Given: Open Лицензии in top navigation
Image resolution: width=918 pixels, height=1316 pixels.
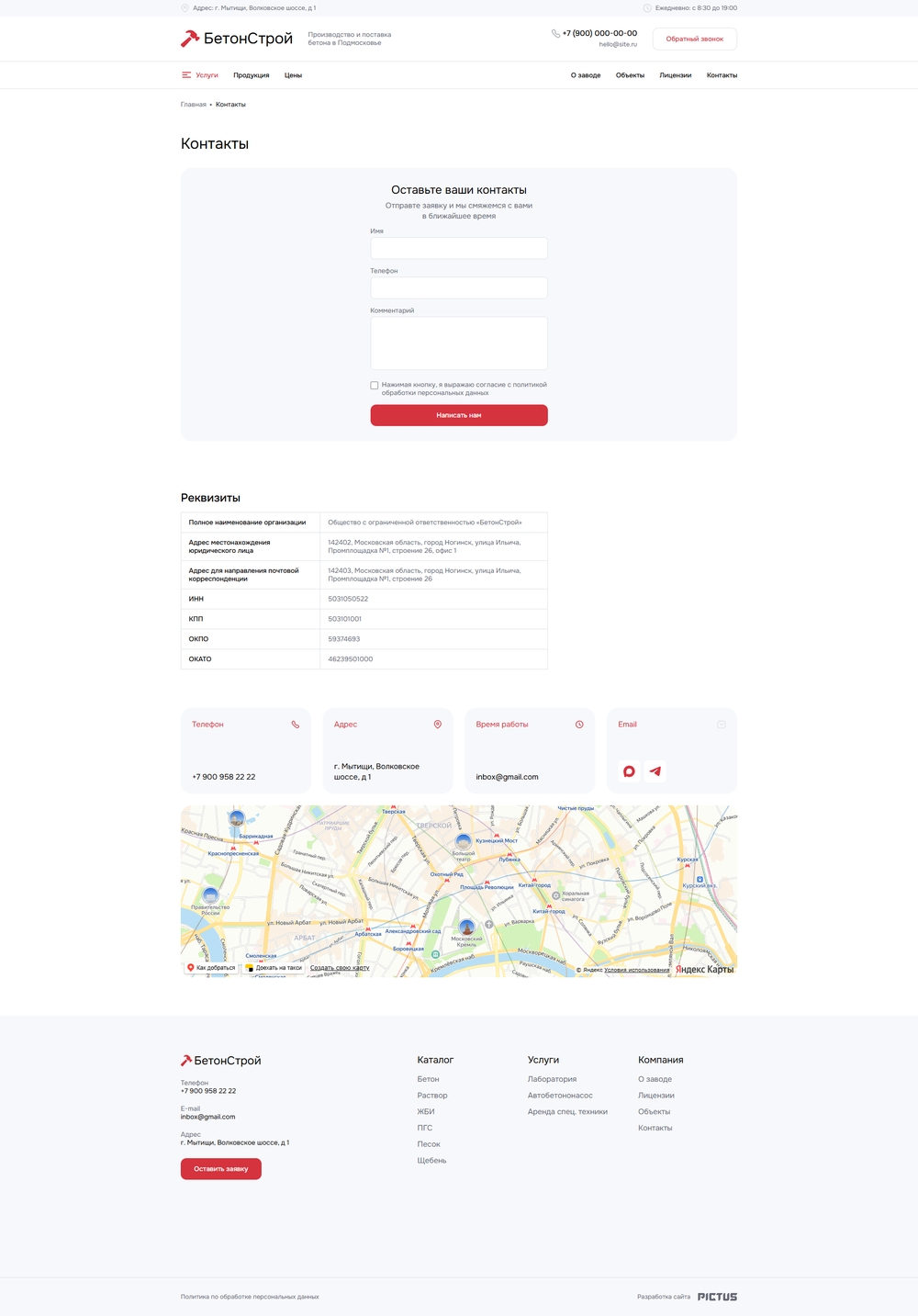Looking at the screenshot, I should tap(676, 75).
